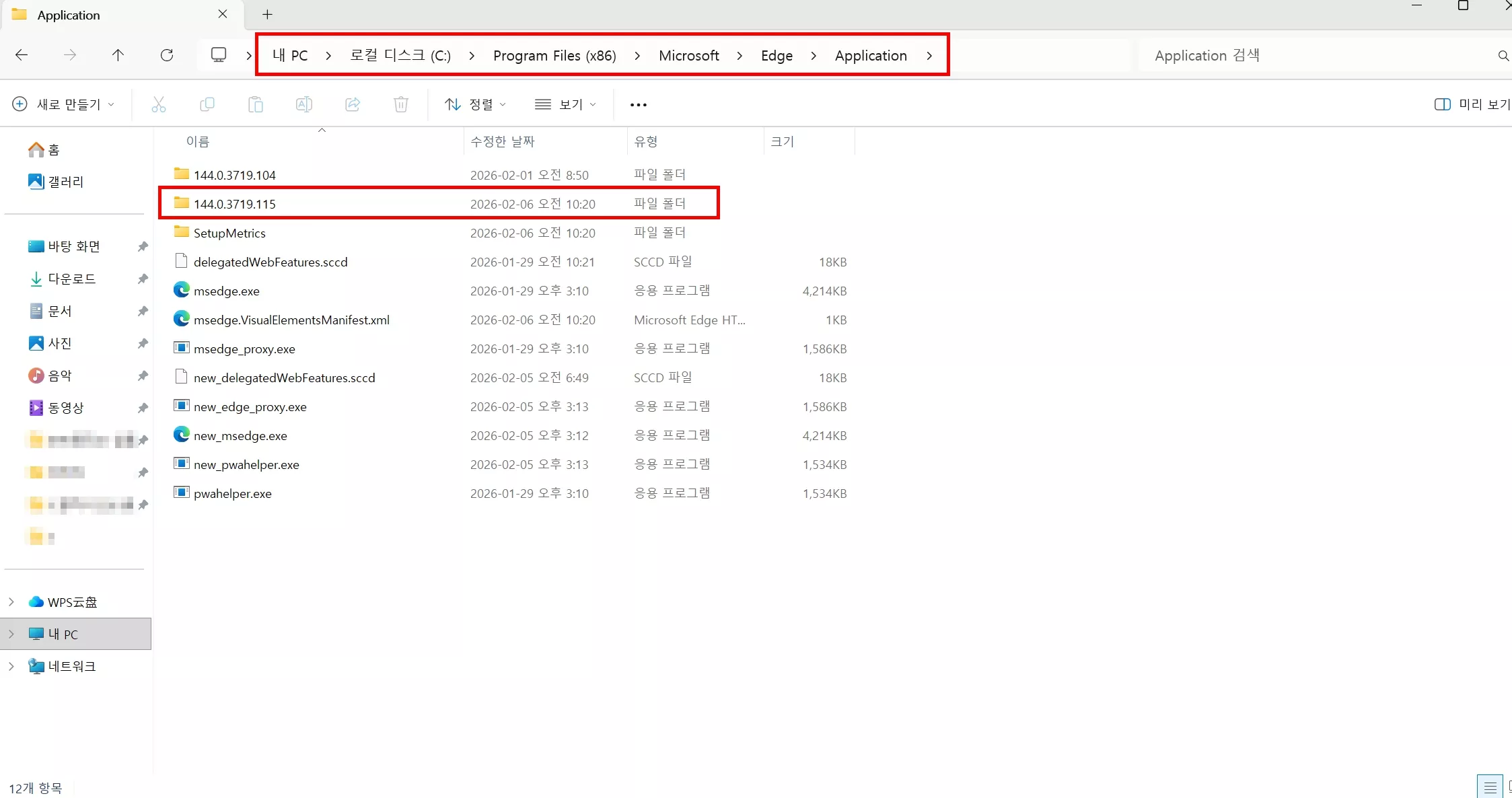Select the back navigation arrow
This screenshot has width=1512, height=798.
(21, 55)
